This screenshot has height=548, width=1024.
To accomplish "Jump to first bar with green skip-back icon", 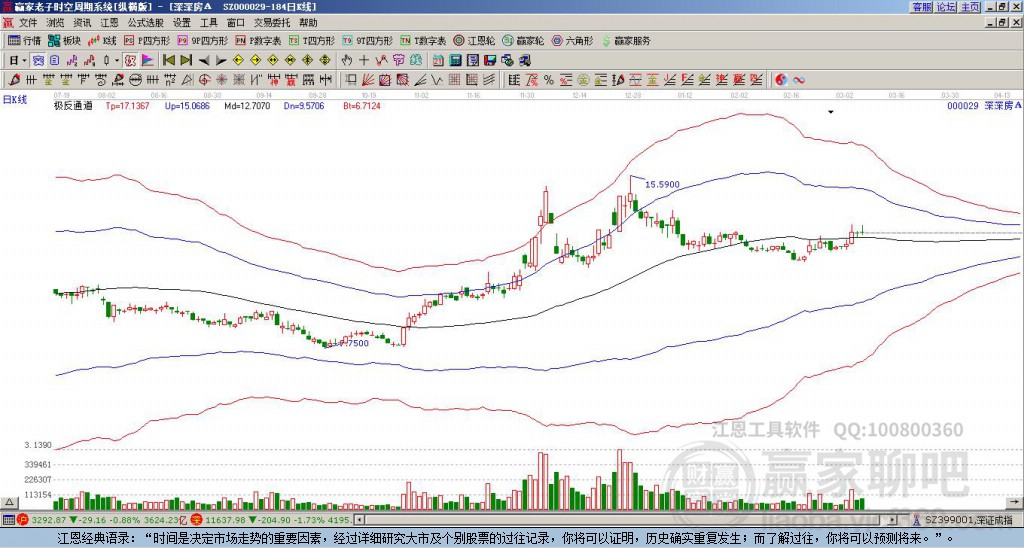I will 168,61.
